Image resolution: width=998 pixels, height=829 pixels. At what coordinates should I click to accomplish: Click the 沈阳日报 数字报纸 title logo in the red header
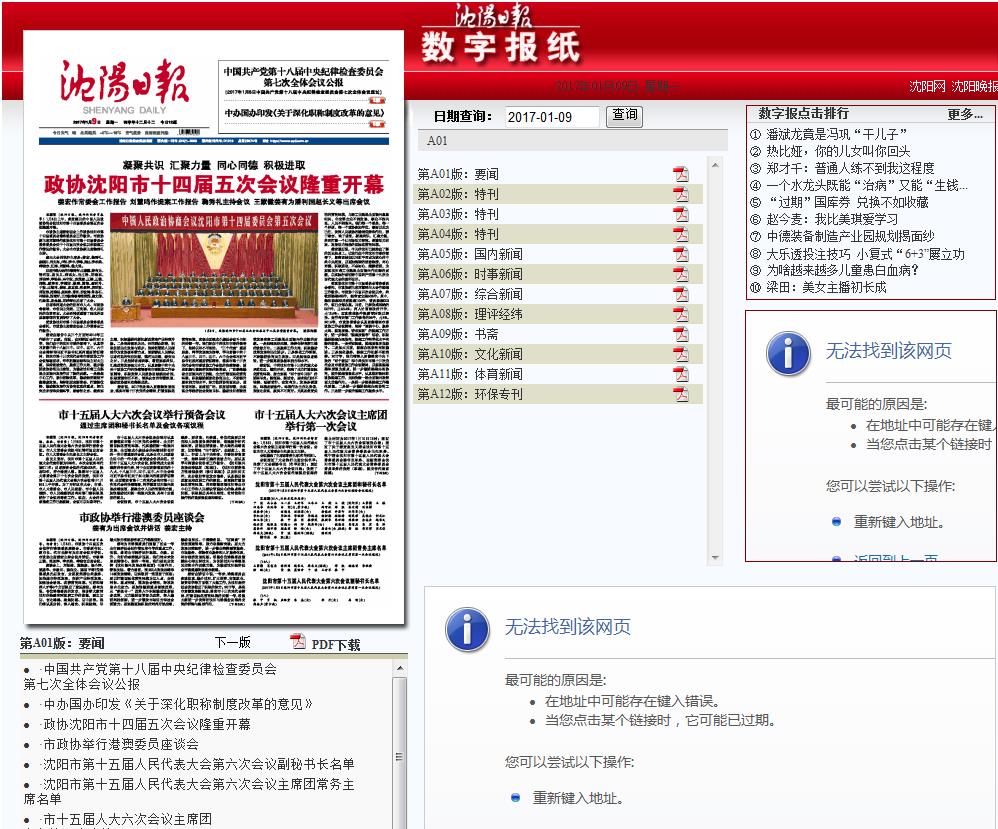[x=501, y=36]
